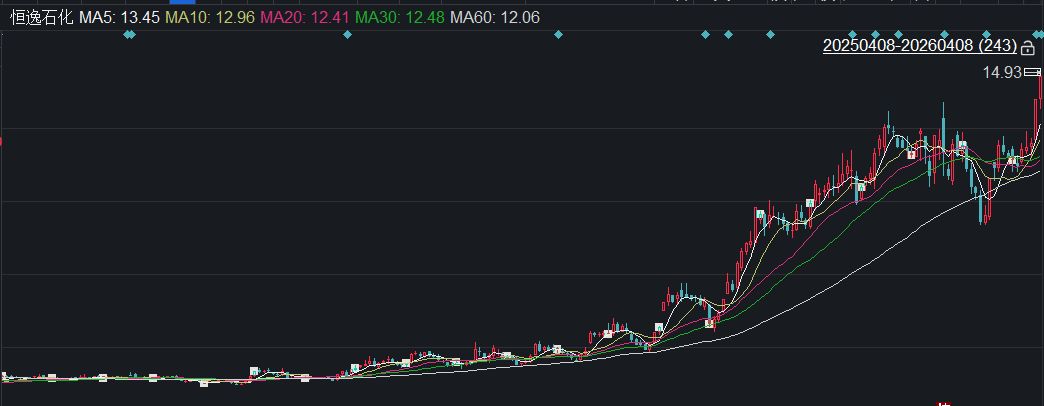The width and height of the screenshot is (1044, 406).
Task: Click the diamond marker beneath the MA30 label
Action: [347, 35]
